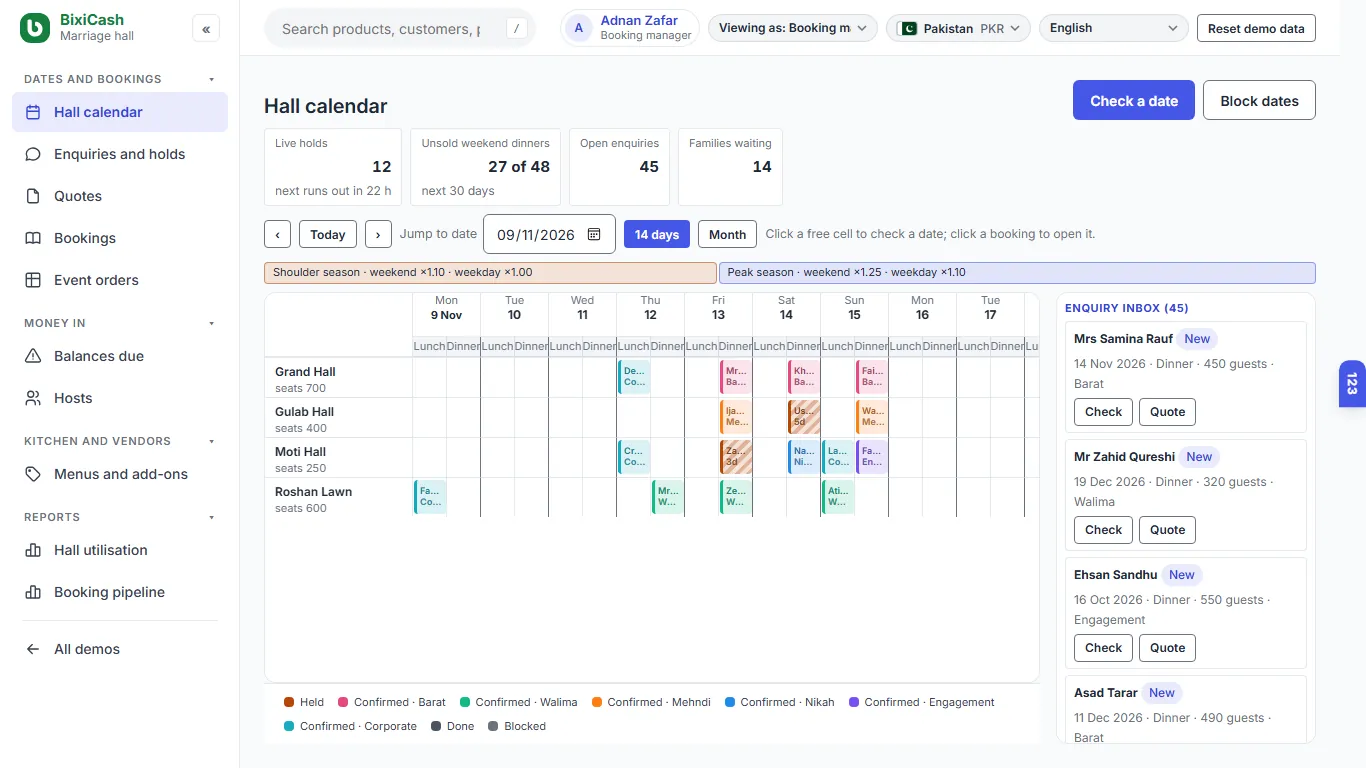The width and height of the screenshot is (1366, 768).
Task: Open Enquiries and holds in sidebar
Action: click(120, 154)
